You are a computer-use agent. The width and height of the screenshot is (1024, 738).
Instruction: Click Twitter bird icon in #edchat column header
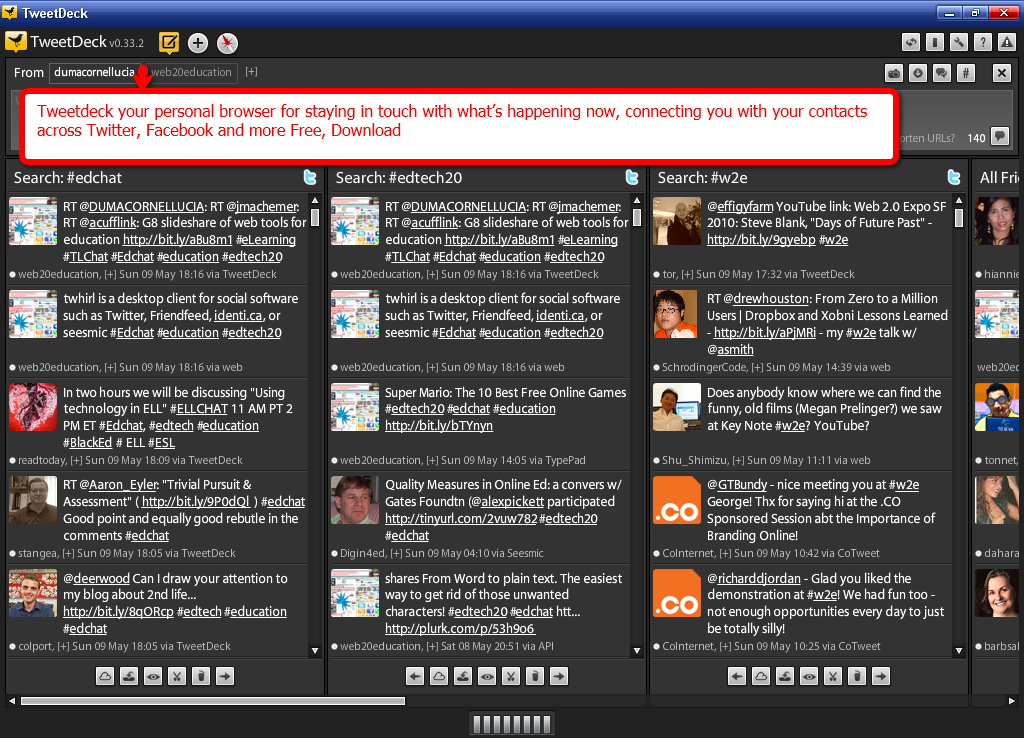(x=310, y=177)
